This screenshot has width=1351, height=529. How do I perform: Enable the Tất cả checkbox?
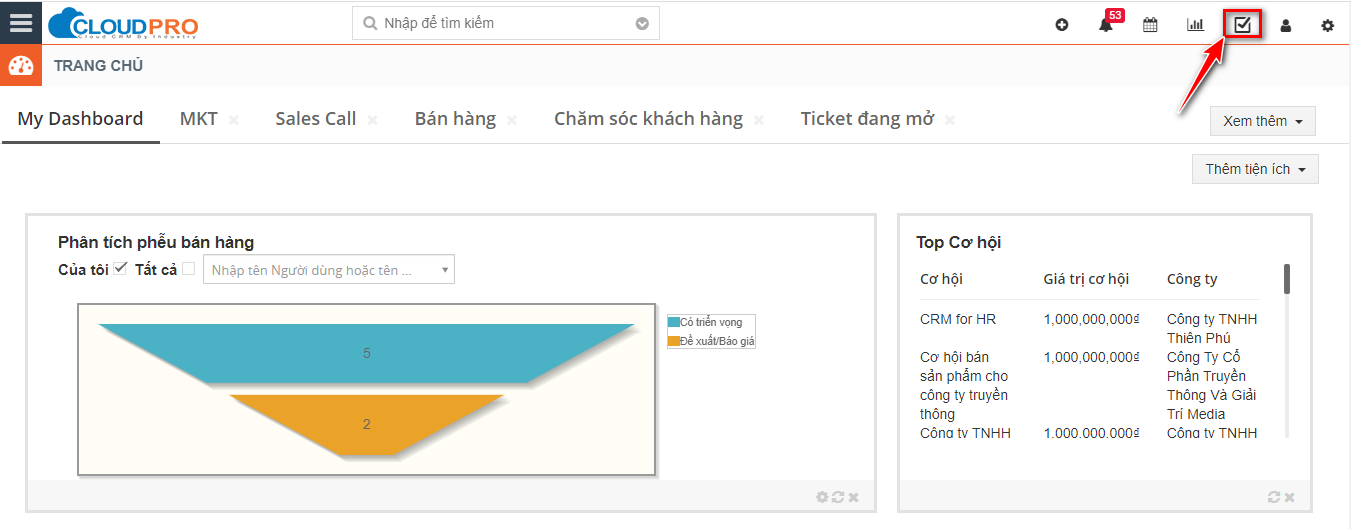coord(188,268)
